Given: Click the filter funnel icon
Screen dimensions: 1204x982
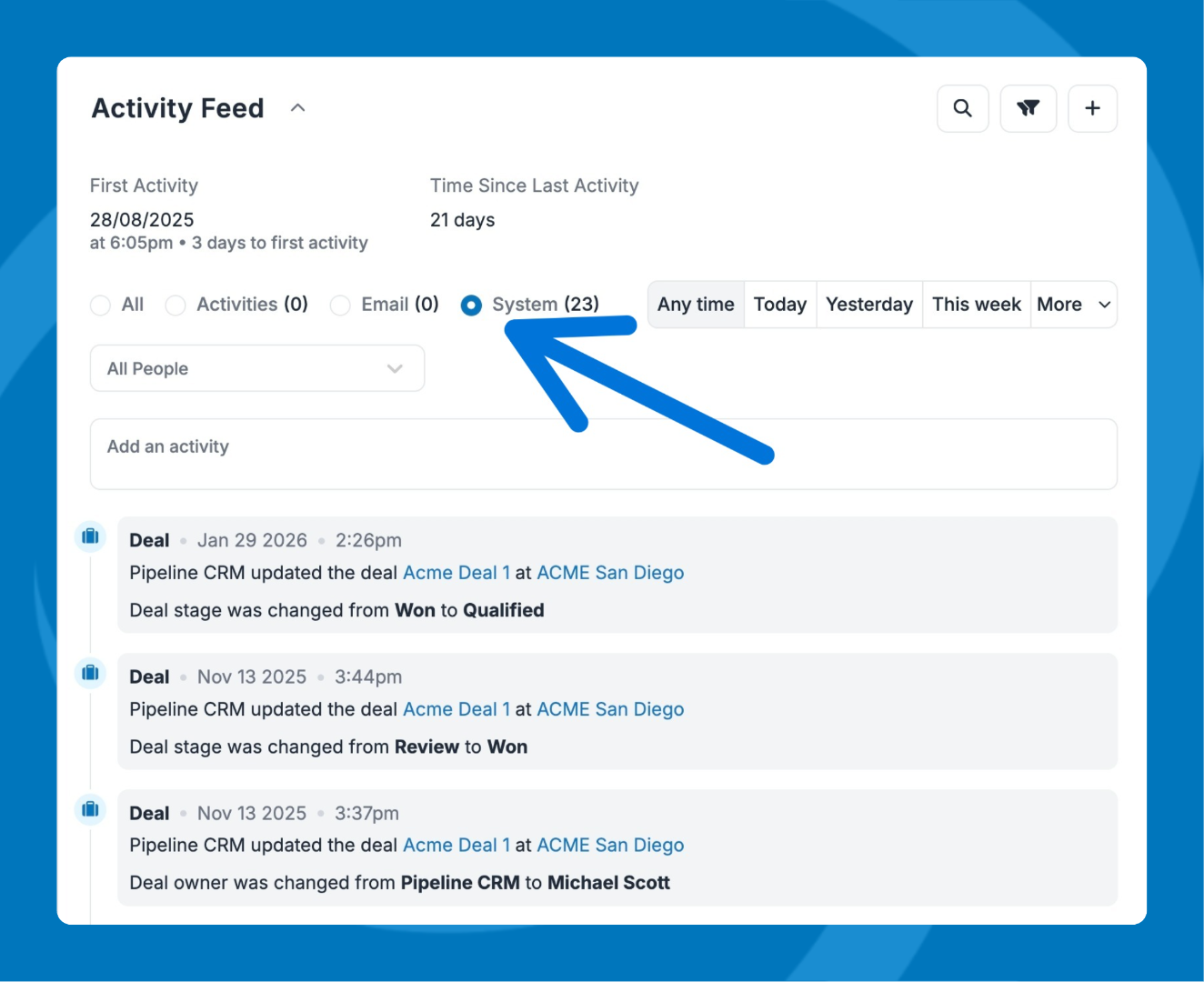Looking at the screenshot, I should pos(1028,108).
